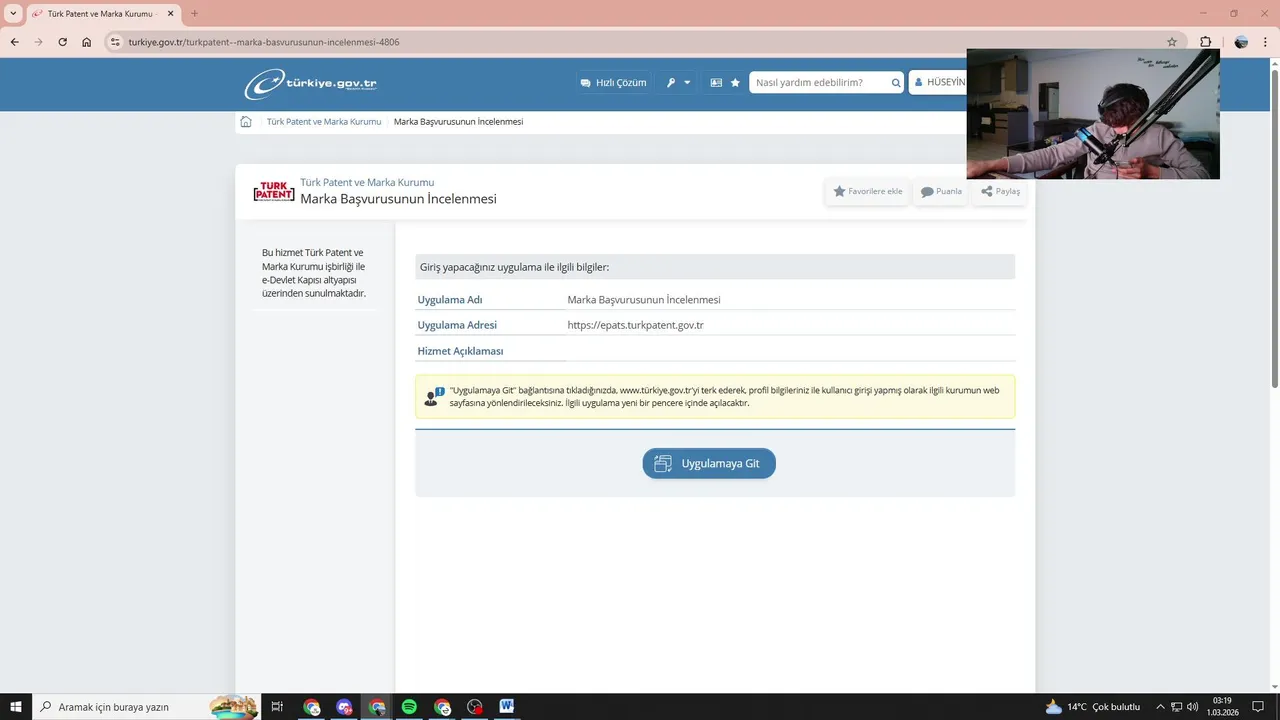Open the clock showing 03:19
Screen dimensions: 1280x720
click(1221, 707)
